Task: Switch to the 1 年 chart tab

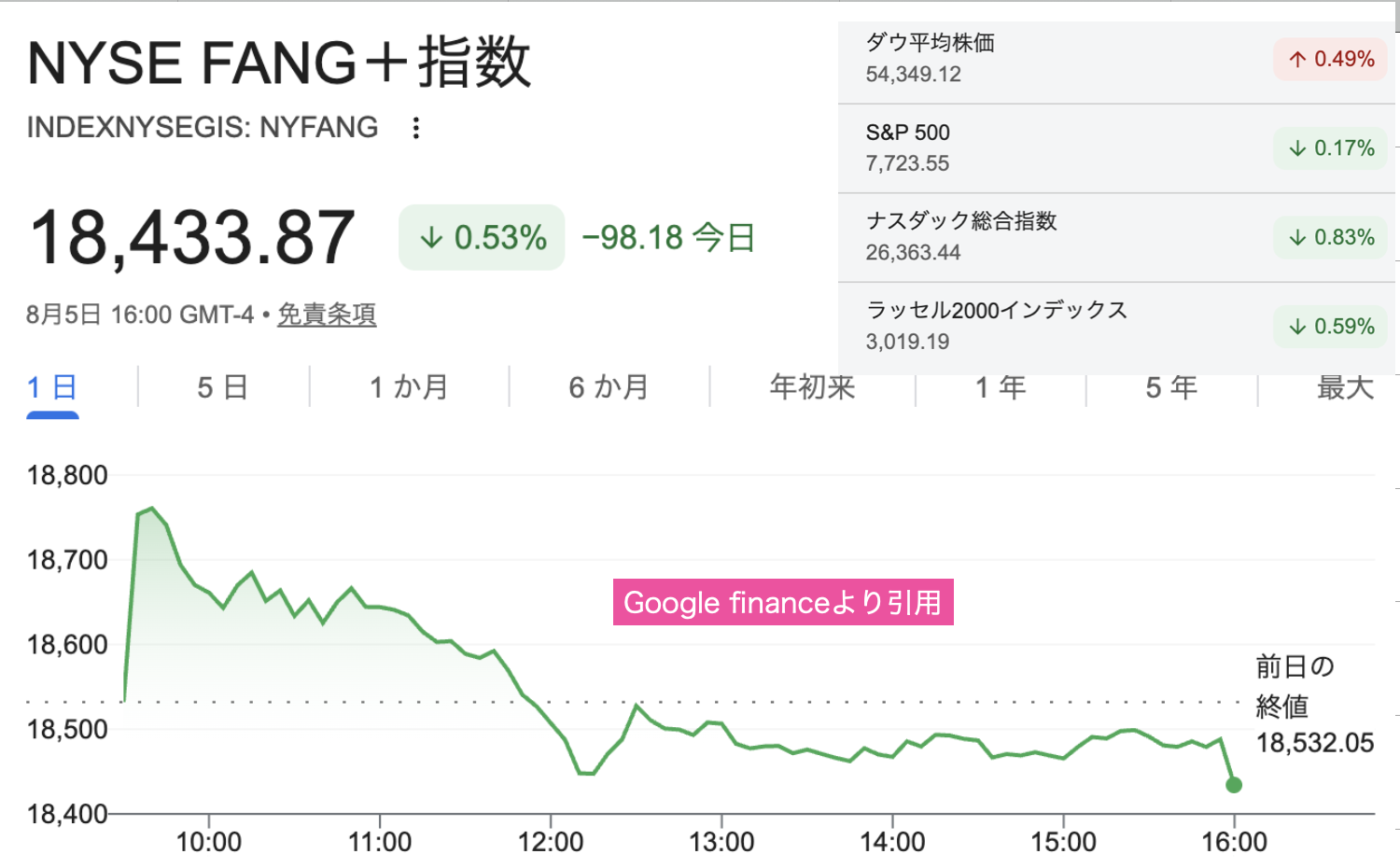Action: point(1001,386)
